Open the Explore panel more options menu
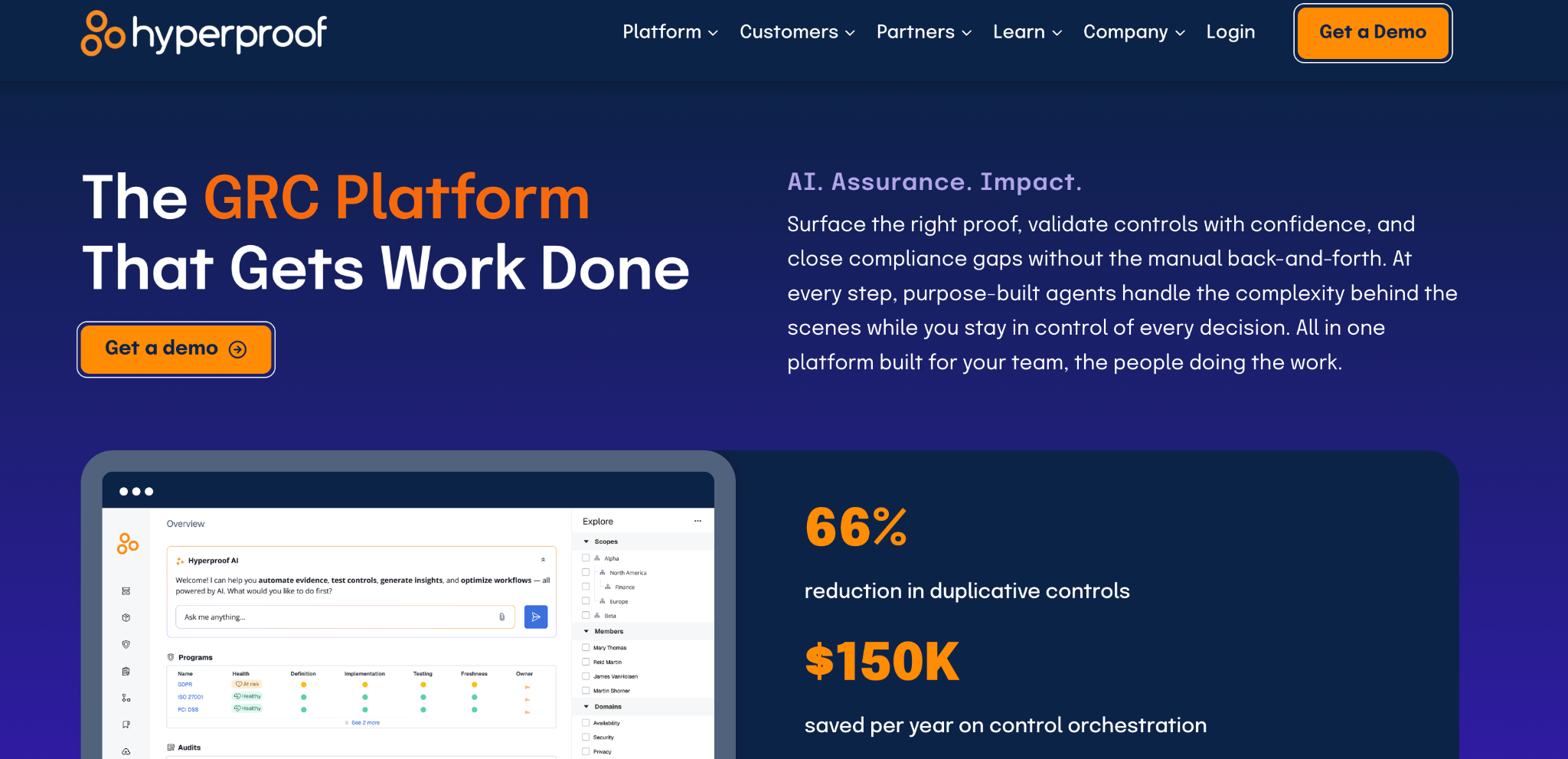Viewport: 1568px width, 759px height. pos(697,521)
